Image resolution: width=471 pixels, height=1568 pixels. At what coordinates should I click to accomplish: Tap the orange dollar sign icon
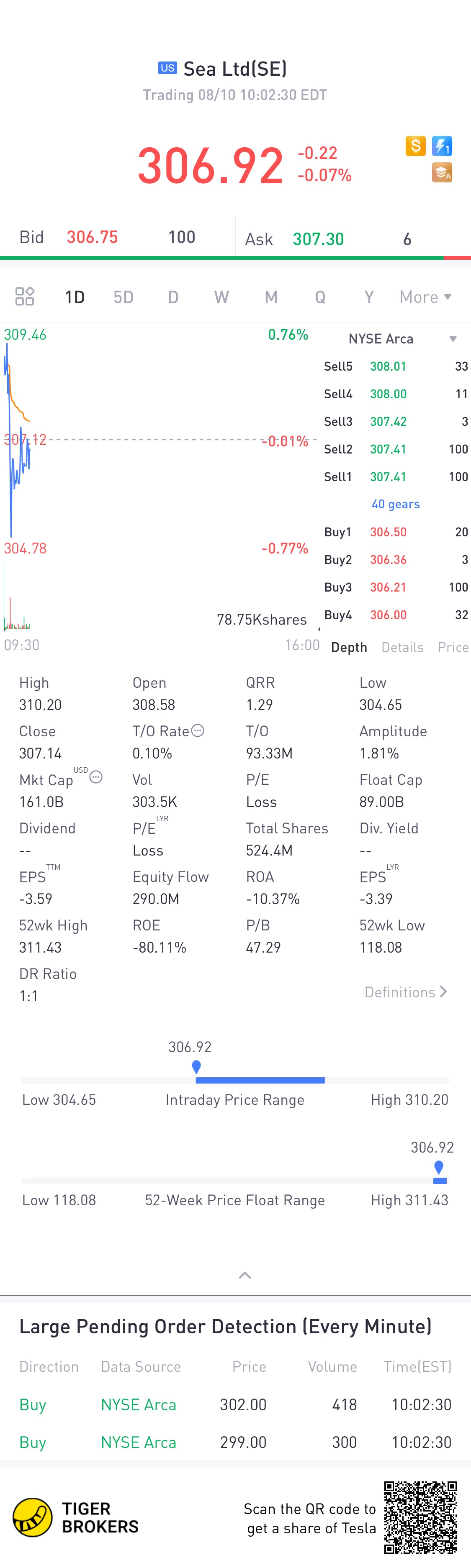416,146
